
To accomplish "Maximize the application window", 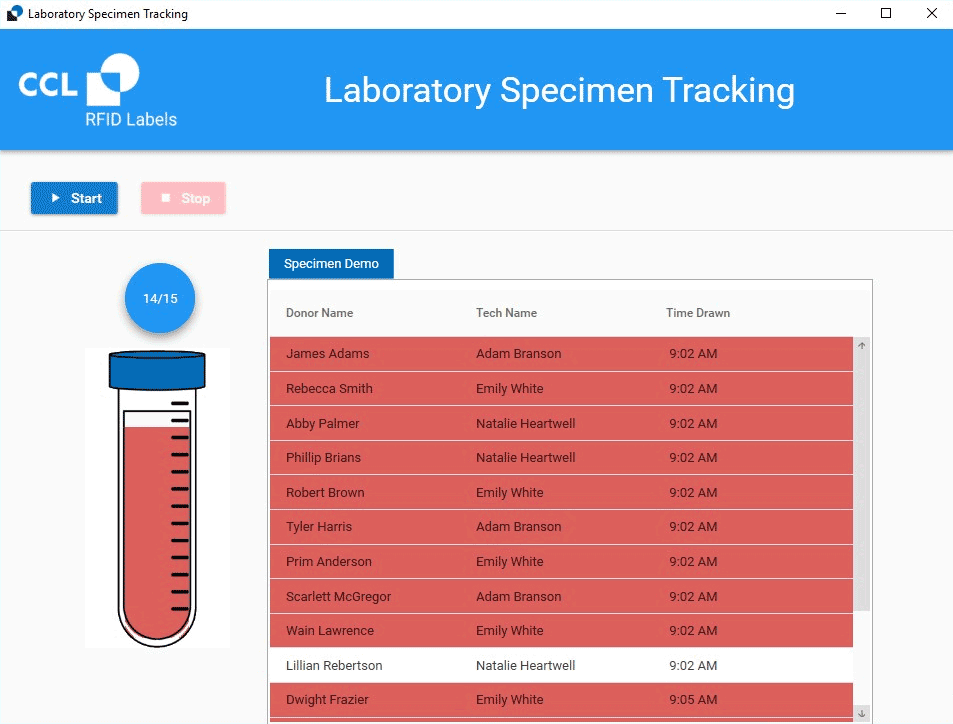I will (x=885, y=14).
